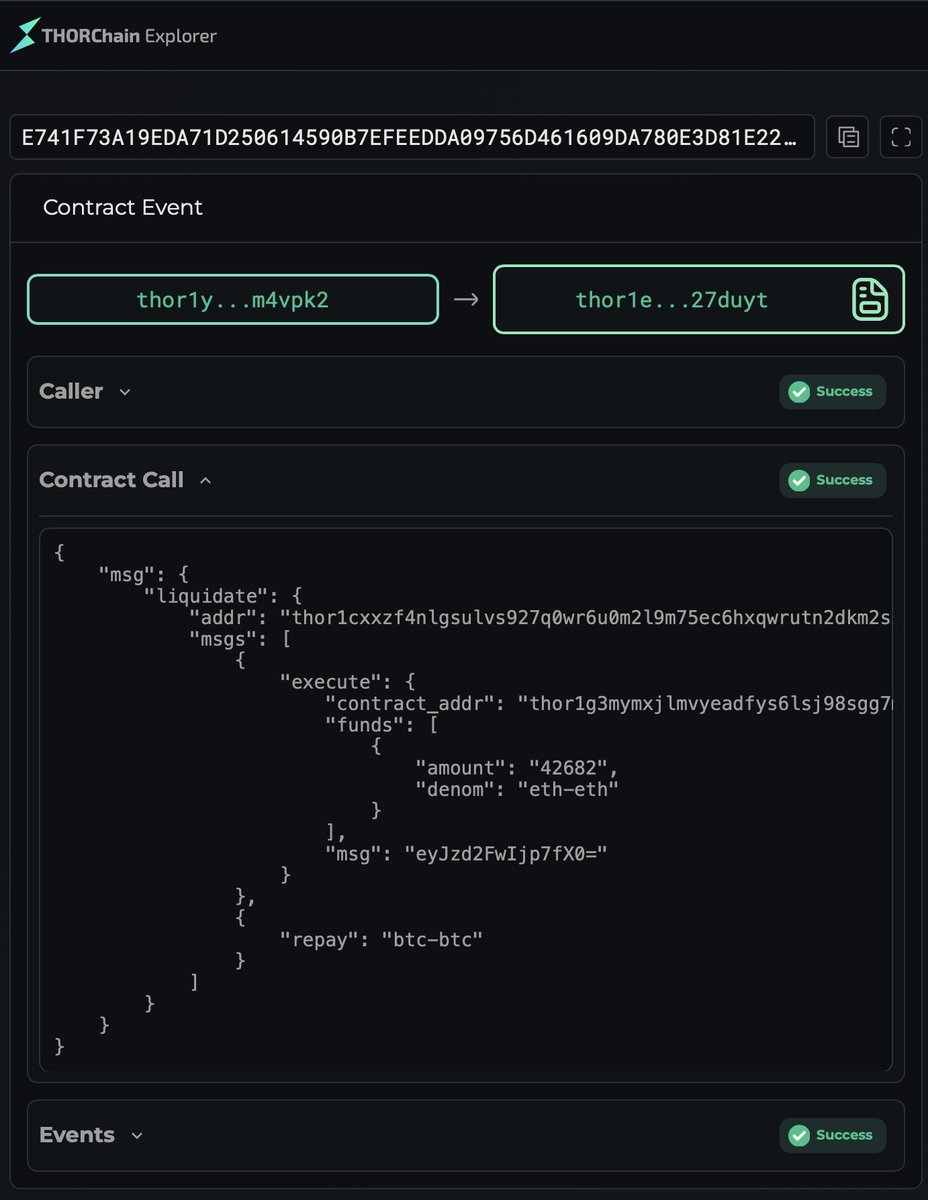The image size is (928, 1200).
Task: Open contract address thor1e...27duyt
Action: point(670,299)
